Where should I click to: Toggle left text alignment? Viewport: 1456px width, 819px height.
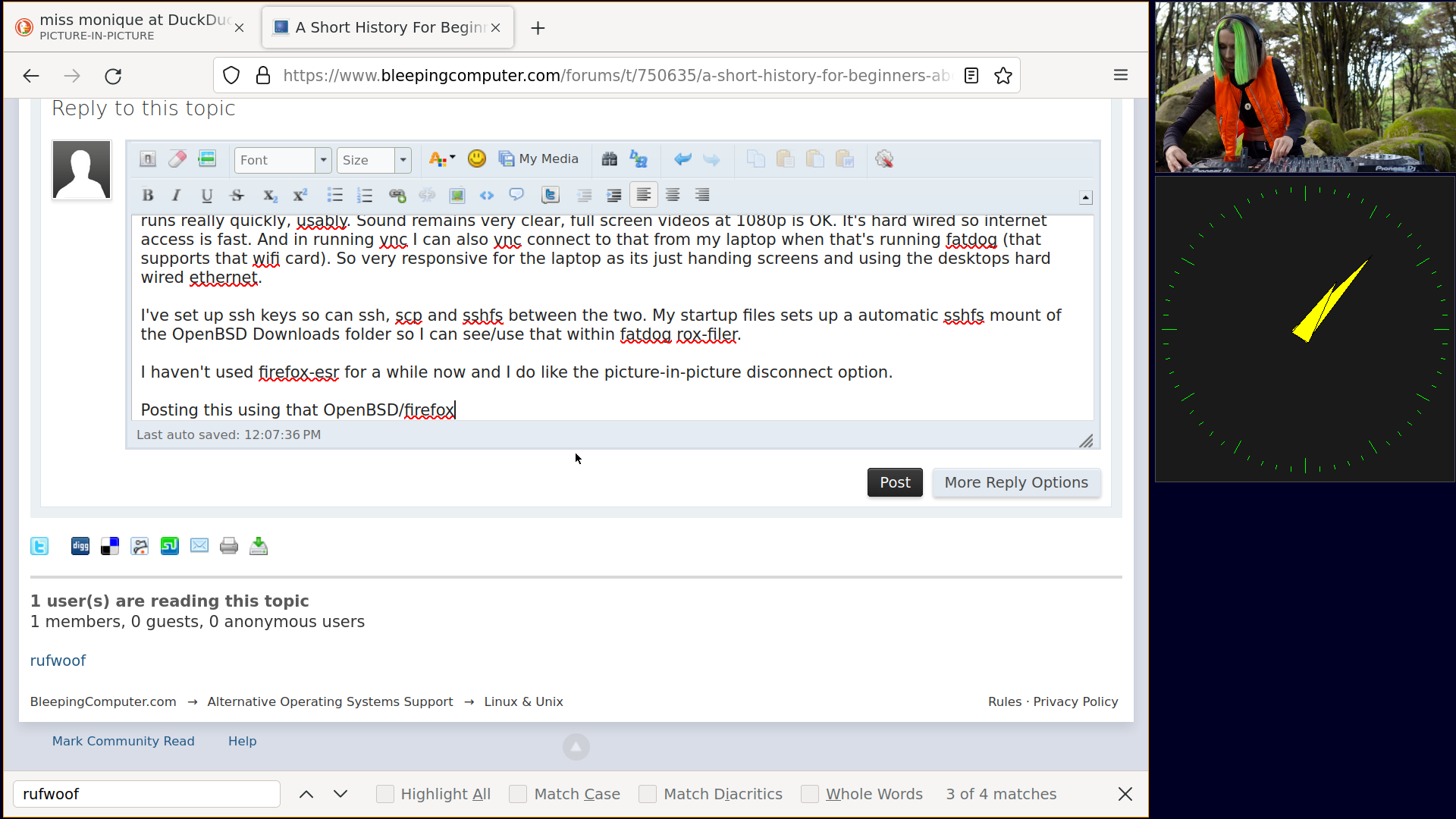(x=643, y=195)
